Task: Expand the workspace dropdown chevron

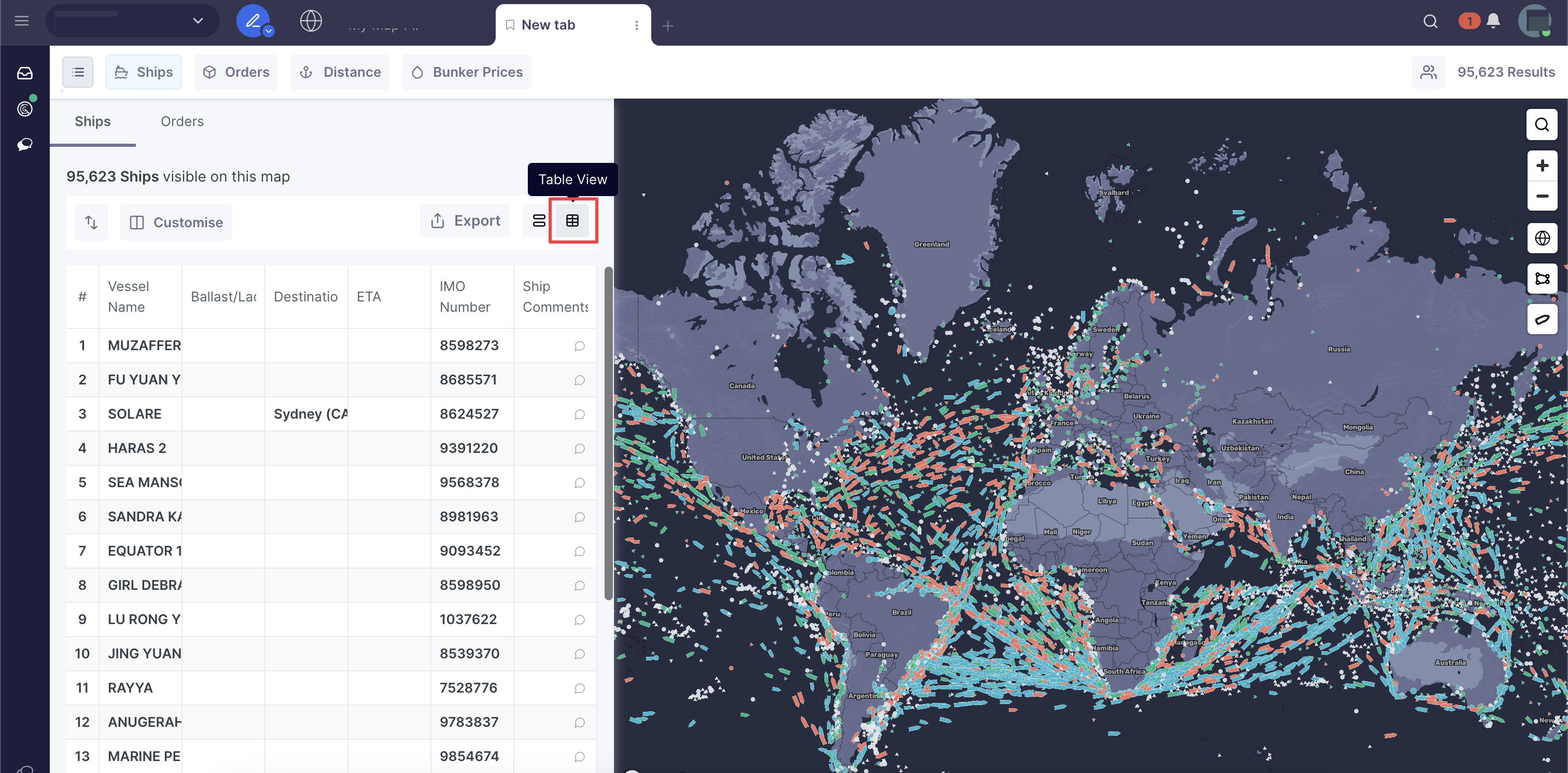Action: (198, 21)
